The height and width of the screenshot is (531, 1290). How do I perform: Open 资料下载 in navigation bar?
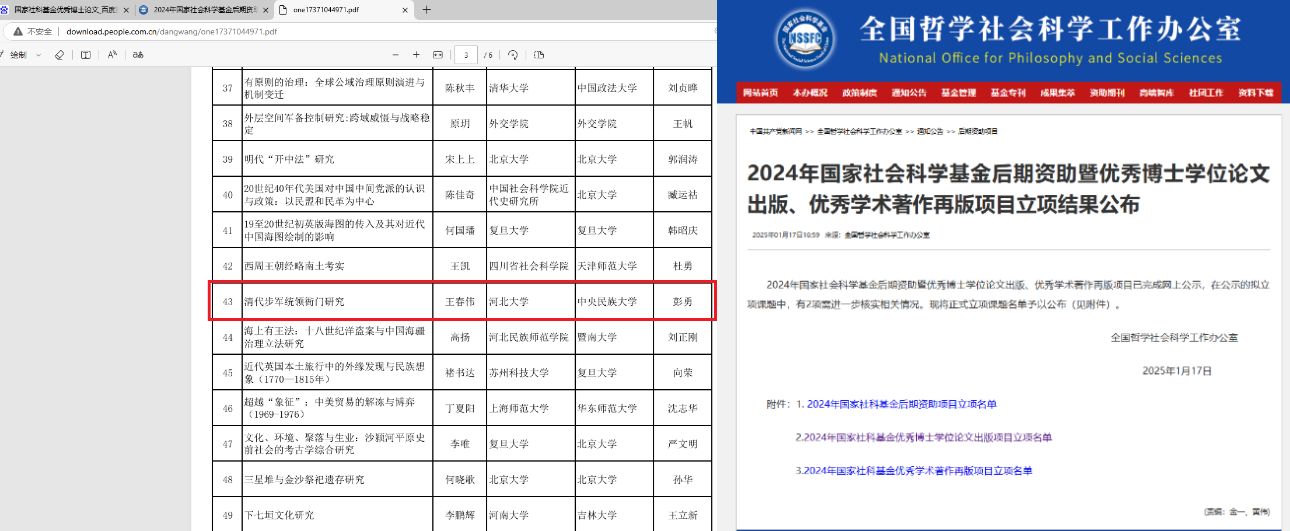coord(1255,93)
